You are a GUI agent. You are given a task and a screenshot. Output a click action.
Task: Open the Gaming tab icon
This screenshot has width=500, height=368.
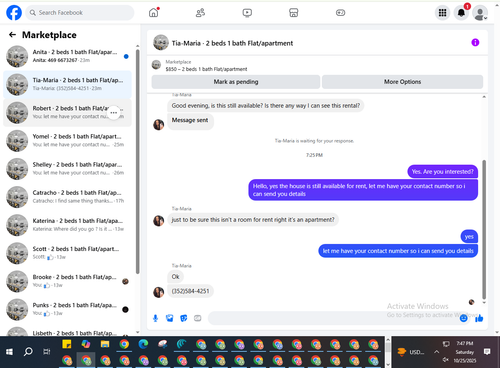tap(340, 13)
